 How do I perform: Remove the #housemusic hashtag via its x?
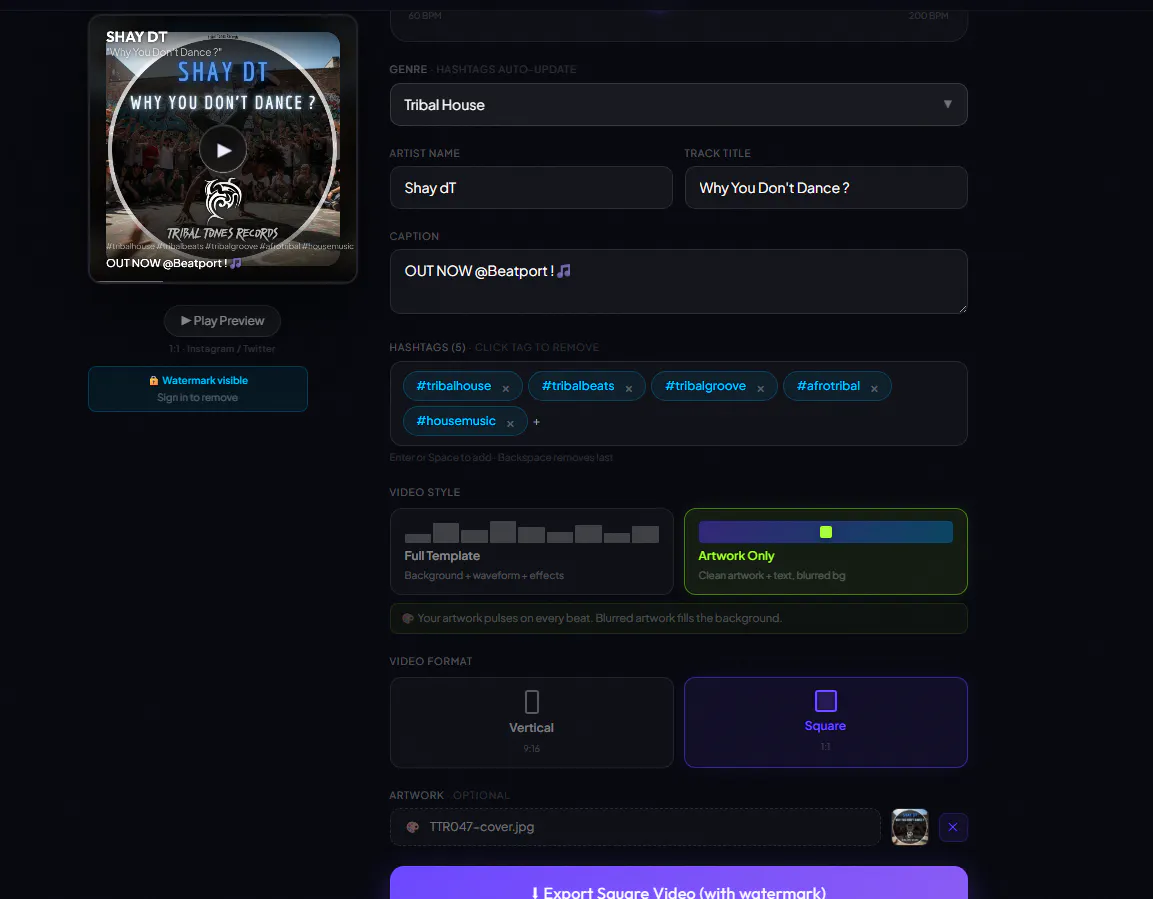[510, 424]
